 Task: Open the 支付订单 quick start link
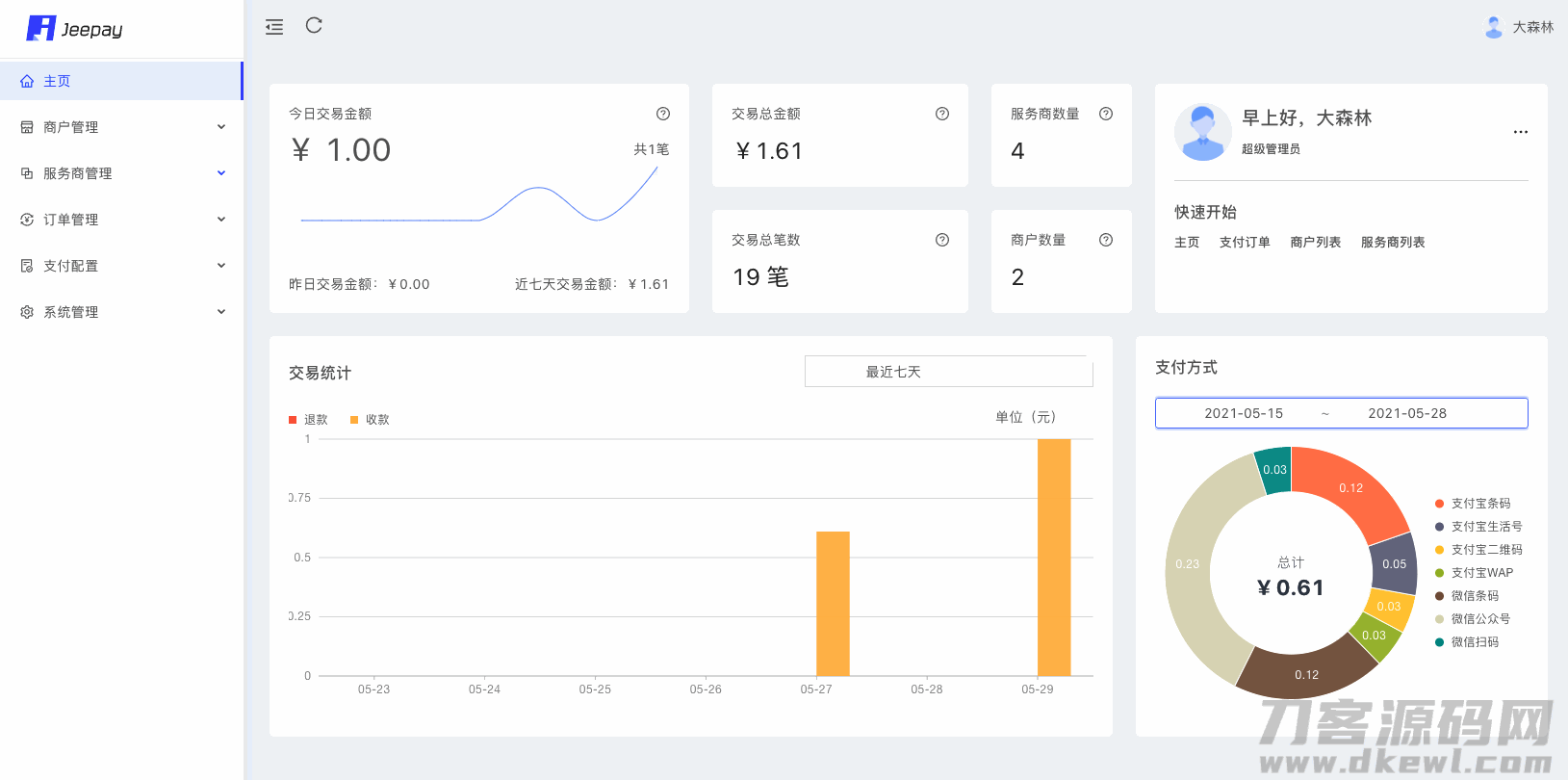click(x=1245, y=243)
